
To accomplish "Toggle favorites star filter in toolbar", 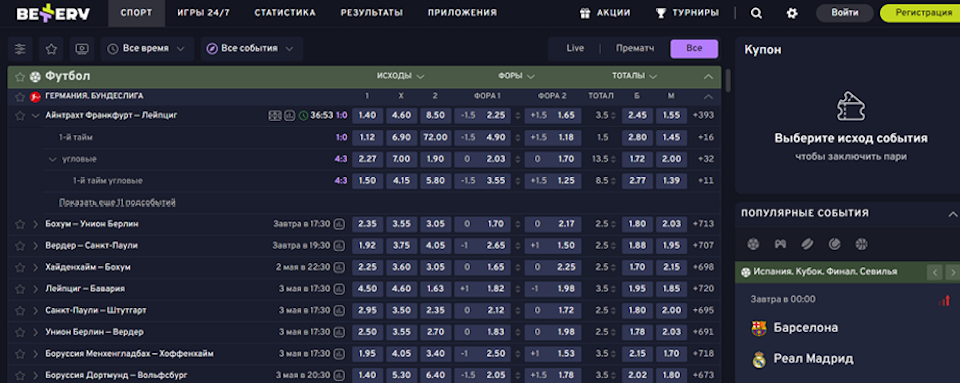I will pos(51,49).
